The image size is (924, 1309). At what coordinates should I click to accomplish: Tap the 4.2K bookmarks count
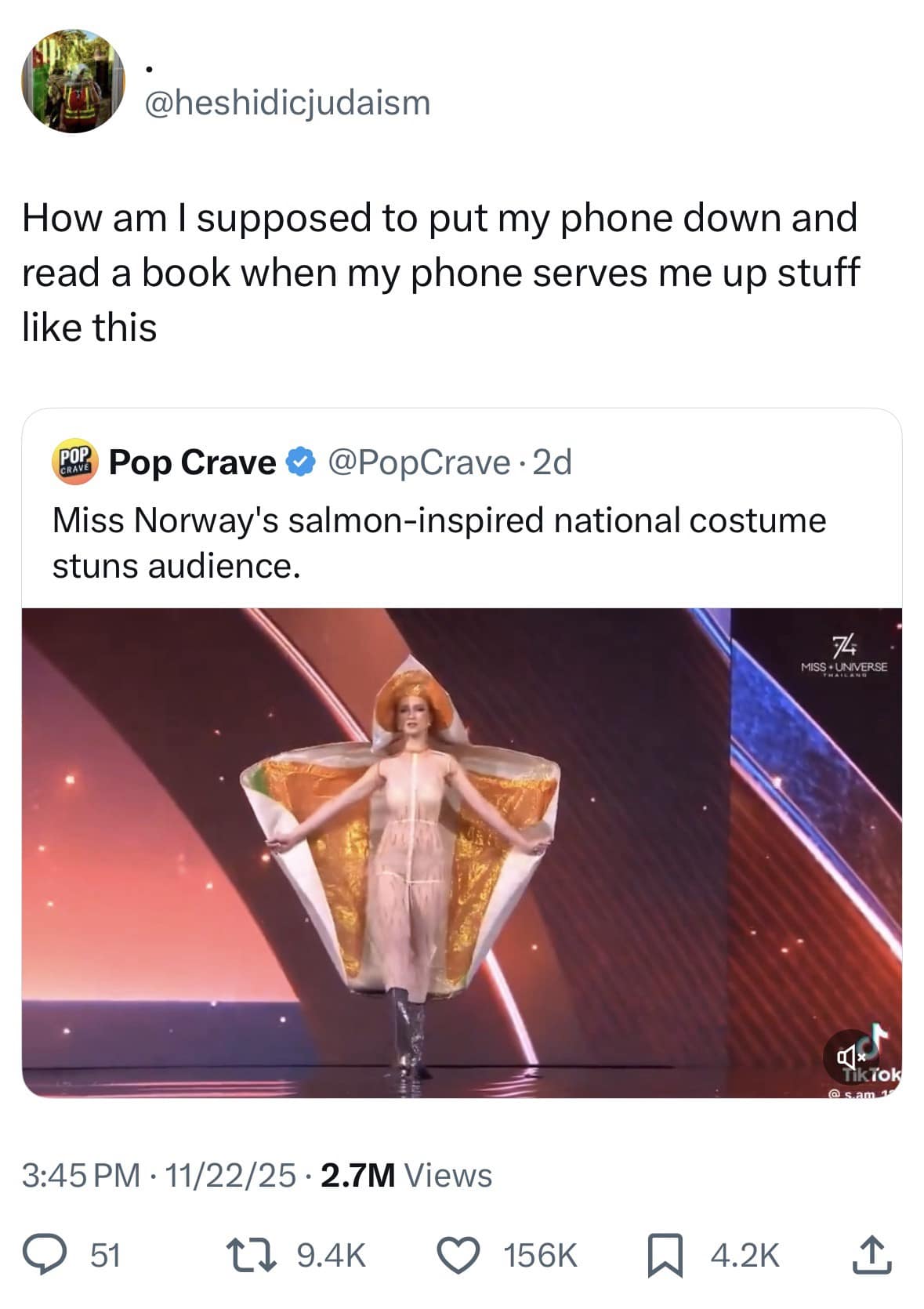(x=745, y=1256)
